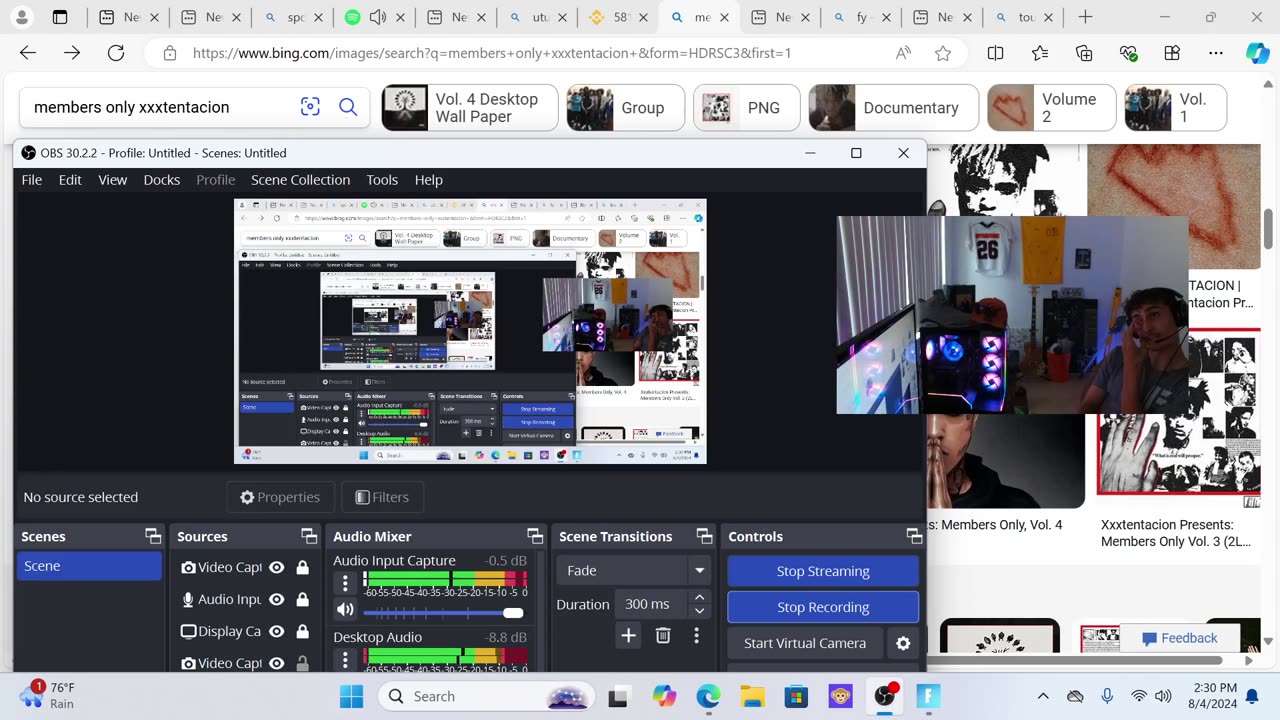Undock the Controls panel
The image size is (1280, 720).
(914, 536)
